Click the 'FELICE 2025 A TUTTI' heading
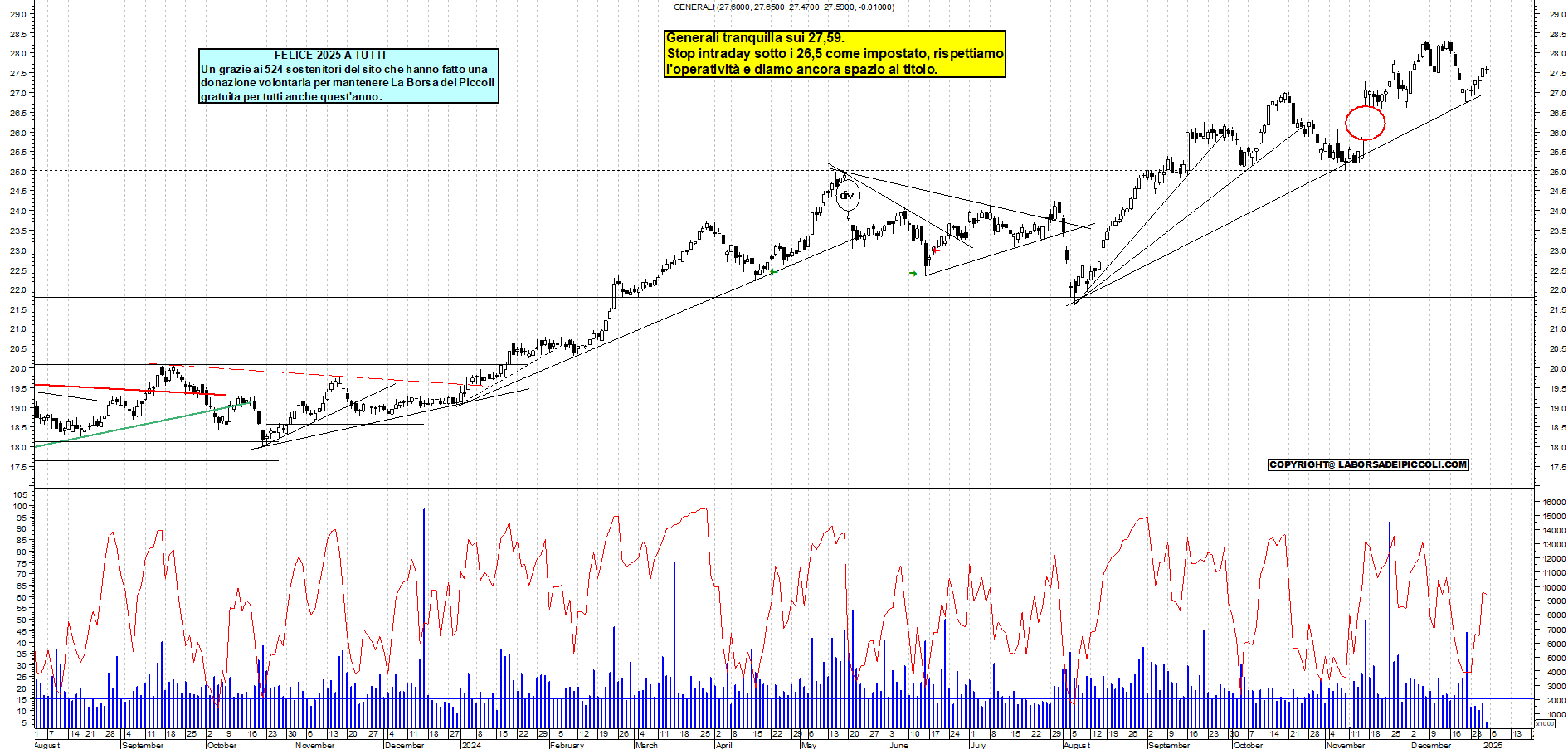 (330, 55)
